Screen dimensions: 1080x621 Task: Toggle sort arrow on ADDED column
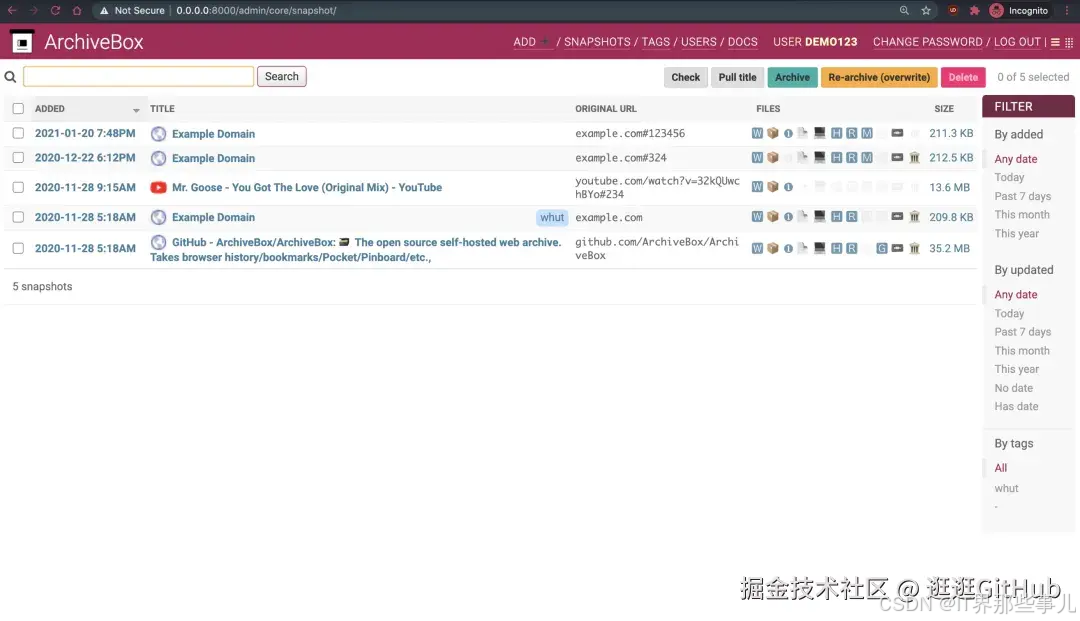(136, 110)
